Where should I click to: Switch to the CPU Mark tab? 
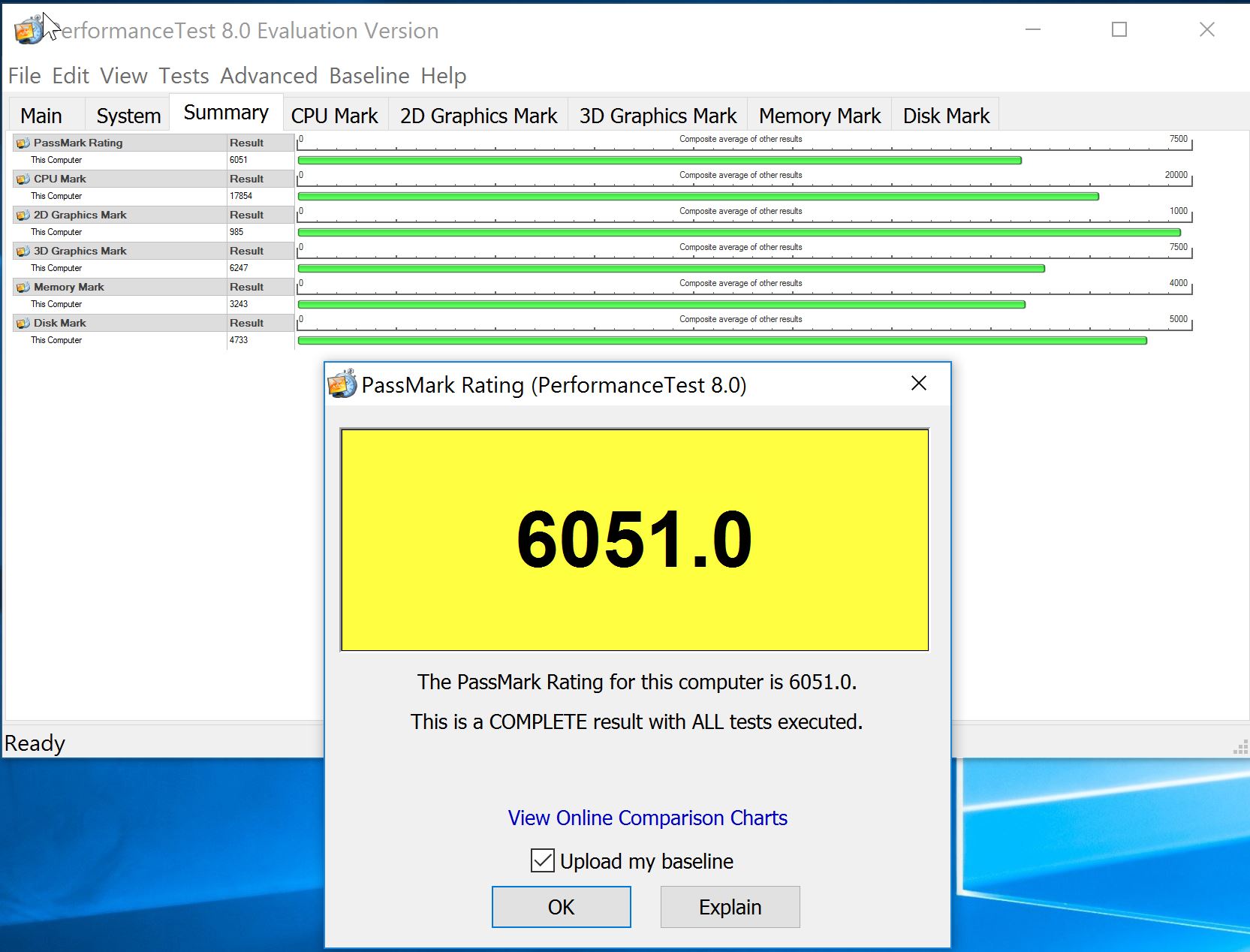[x=335, y=116]
